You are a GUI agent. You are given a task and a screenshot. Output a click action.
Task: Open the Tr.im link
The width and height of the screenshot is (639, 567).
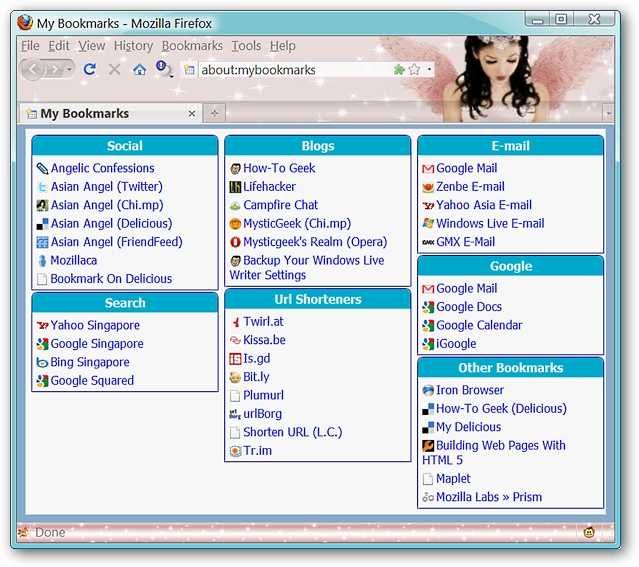(x=257, y=451)
